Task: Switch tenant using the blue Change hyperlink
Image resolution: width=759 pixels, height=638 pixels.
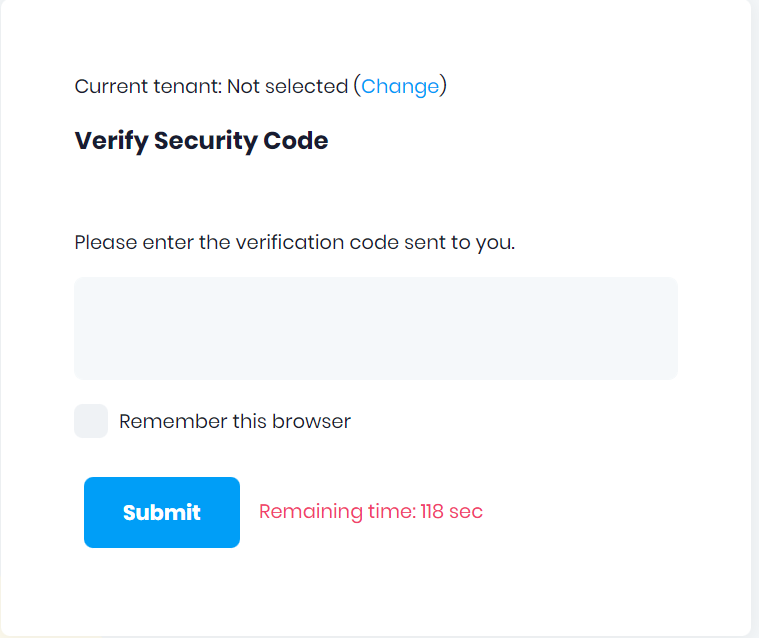Action: (400, 87)
